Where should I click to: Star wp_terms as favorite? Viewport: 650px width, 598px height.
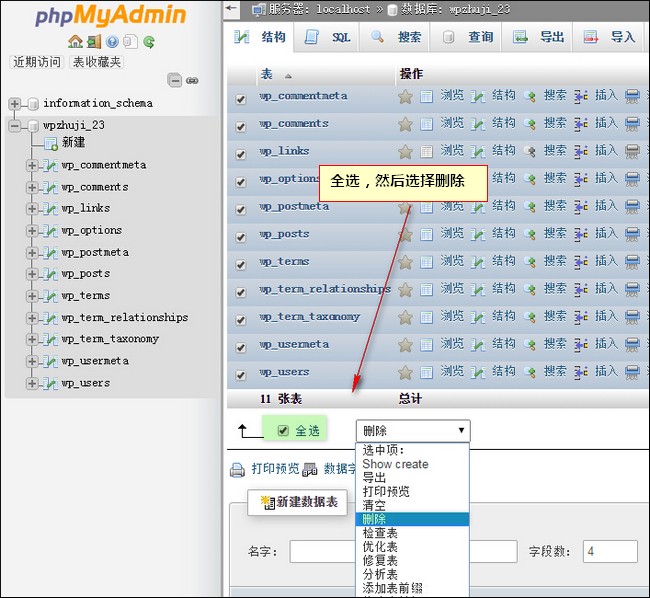[x=405, y=262]
